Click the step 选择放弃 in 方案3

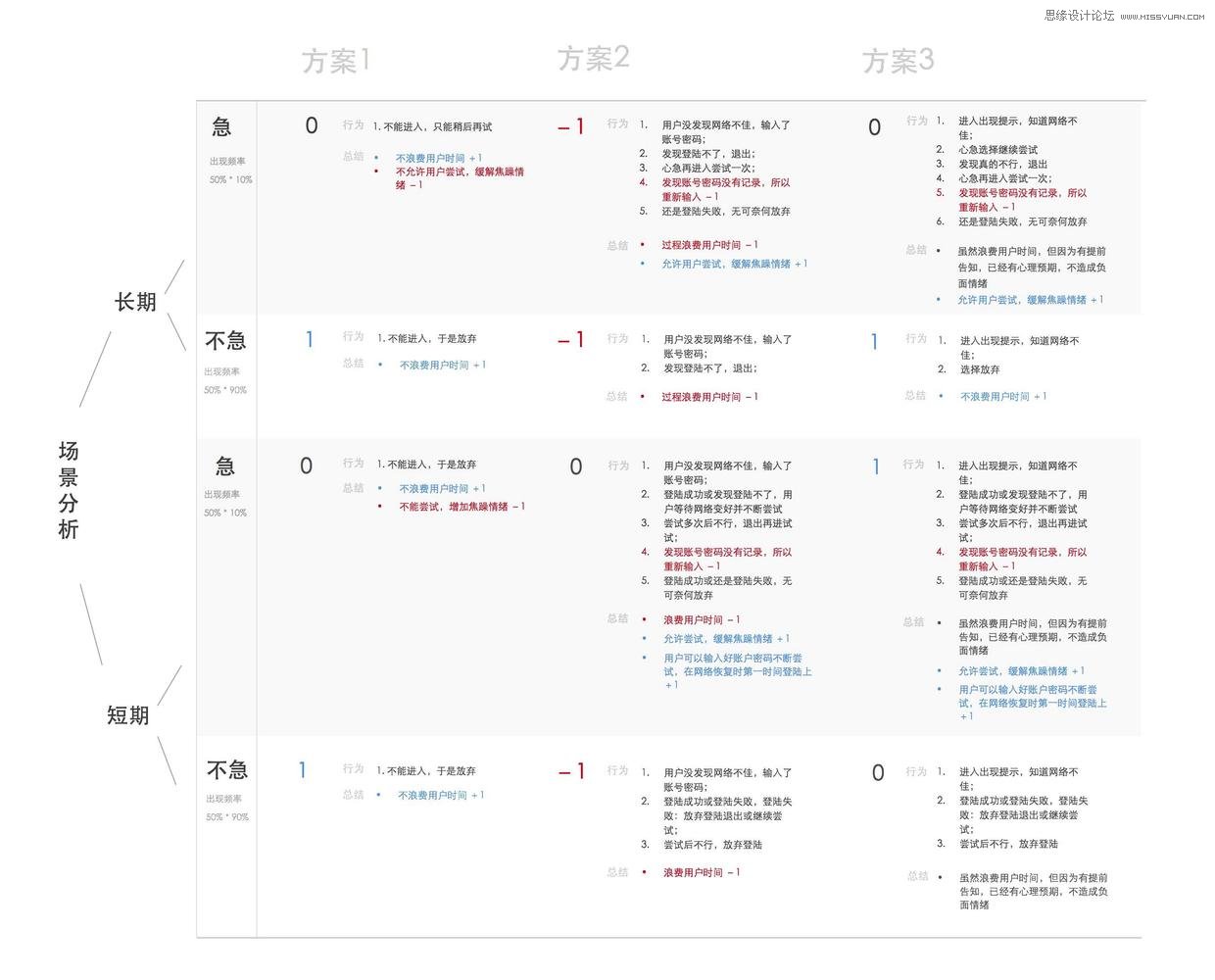tap(980, 369)
